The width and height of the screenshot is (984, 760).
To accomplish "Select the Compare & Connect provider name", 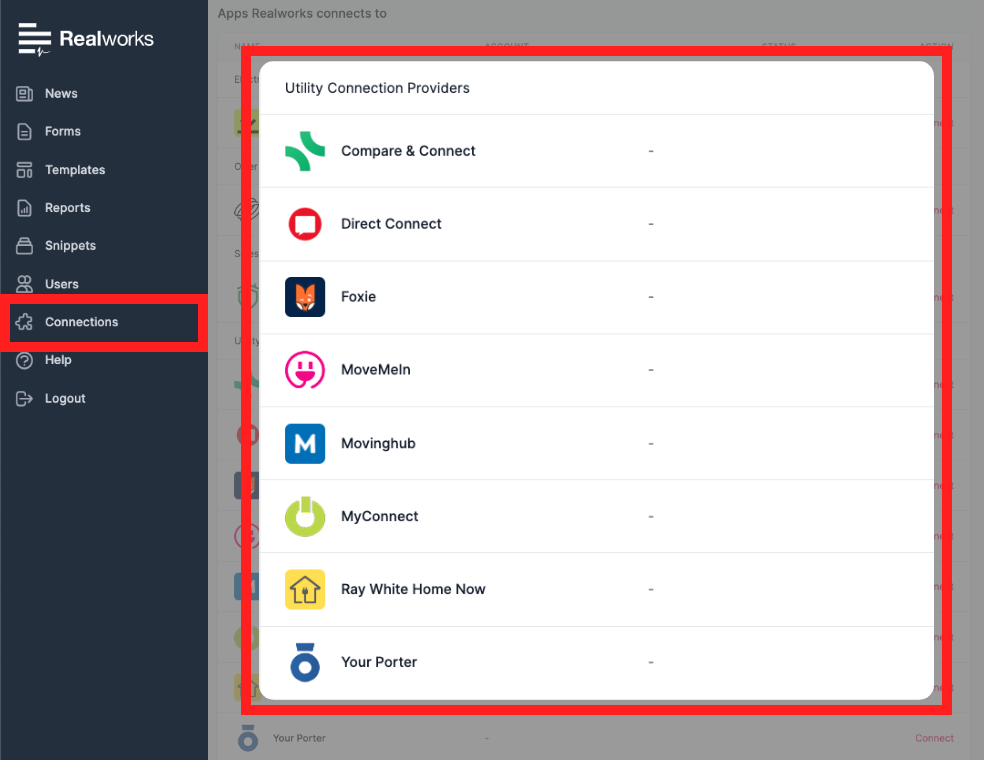I will click(409, 151).
